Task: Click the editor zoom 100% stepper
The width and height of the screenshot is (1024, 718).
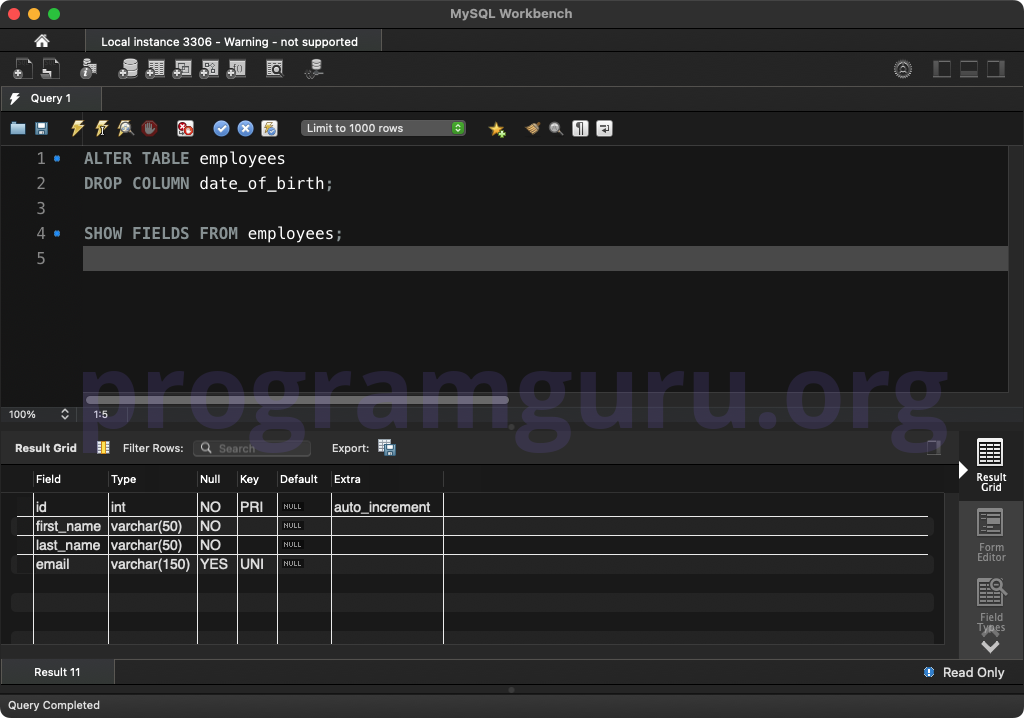Action: [x=65, y=414]
